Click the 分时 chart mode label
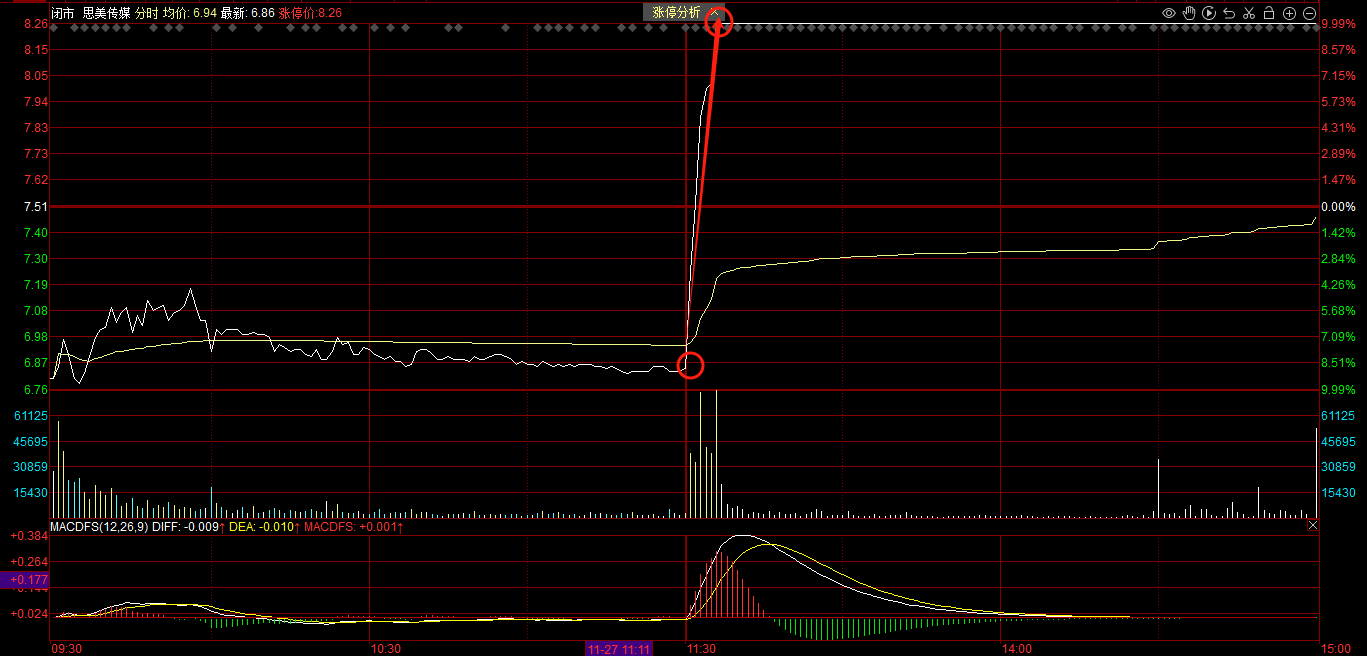 coord(147,13)
